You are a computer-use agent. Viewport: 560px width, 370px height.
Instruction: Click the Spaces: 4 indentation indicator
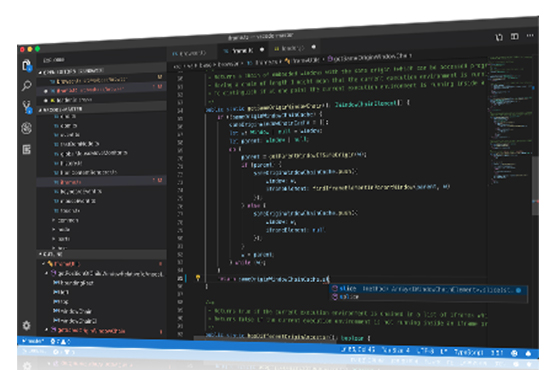396,350
